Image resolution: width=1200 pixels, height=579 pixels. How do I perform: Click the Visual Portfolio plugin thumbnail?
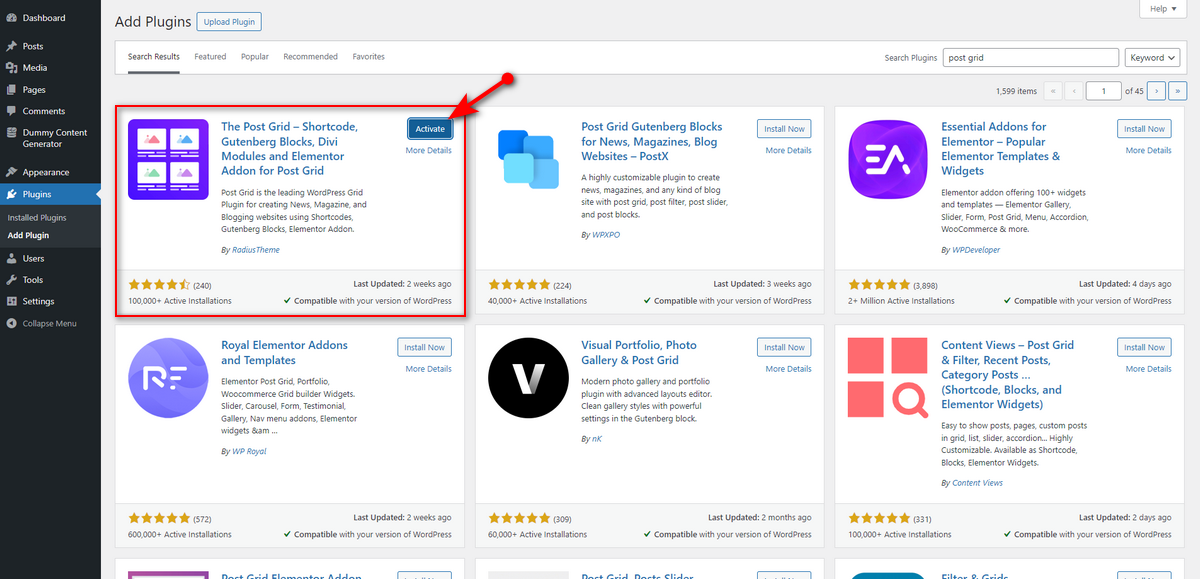pyautogui.click(x=528, y=378)
